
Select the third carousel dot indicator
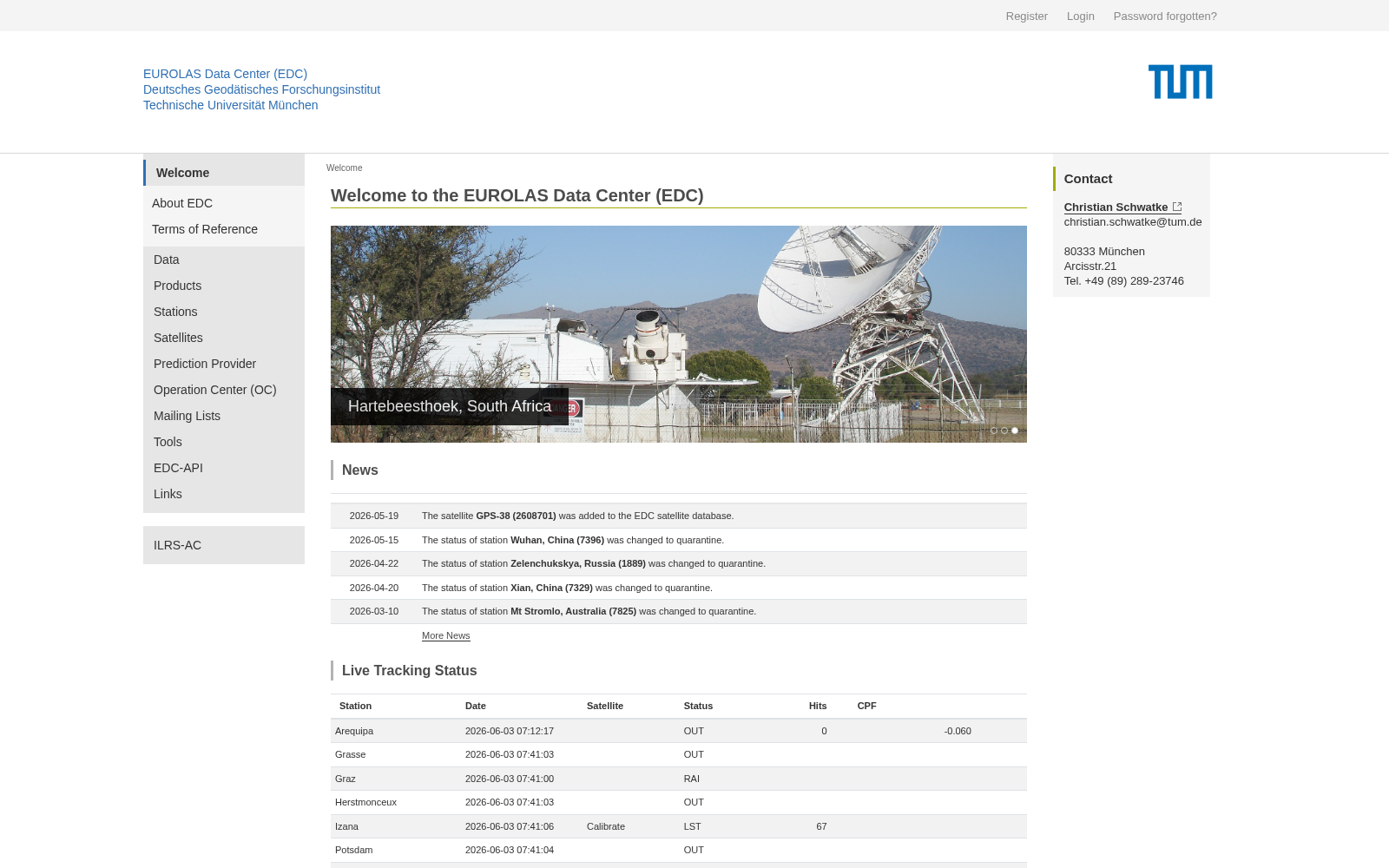[x=1015, y=431]
